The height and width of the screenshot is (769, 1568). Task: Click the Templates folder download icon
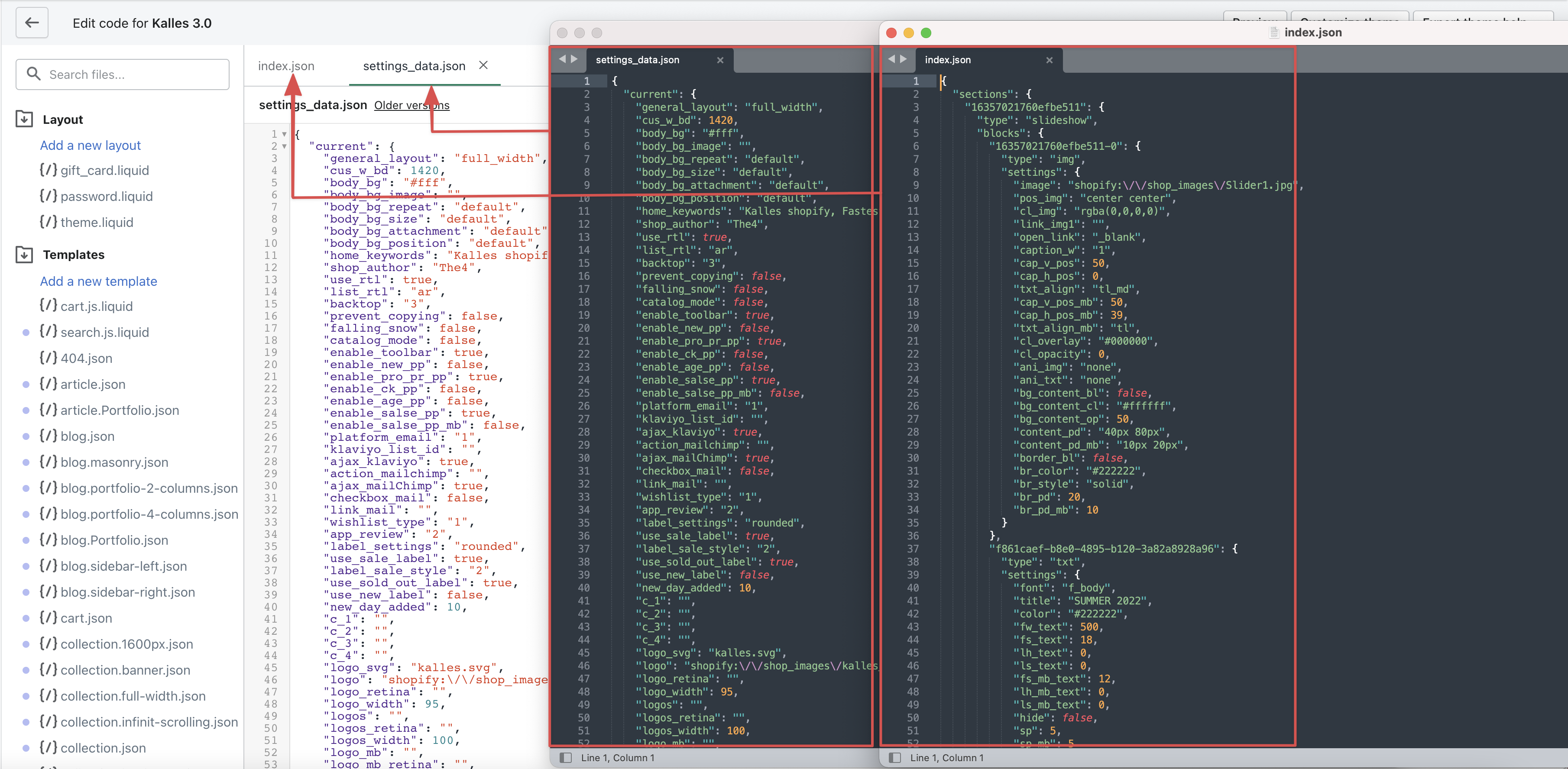click(x=24, y=254)
